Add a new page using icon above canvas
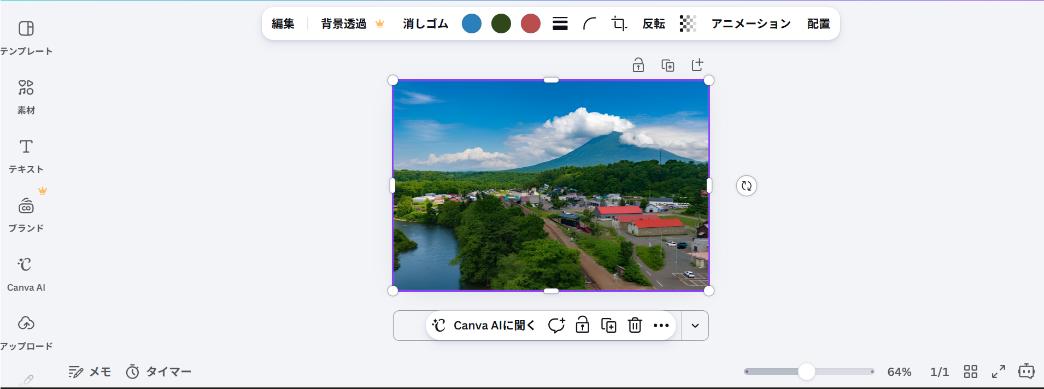Viewport: 1044px width, 389px height. click(x=696, y=65)
